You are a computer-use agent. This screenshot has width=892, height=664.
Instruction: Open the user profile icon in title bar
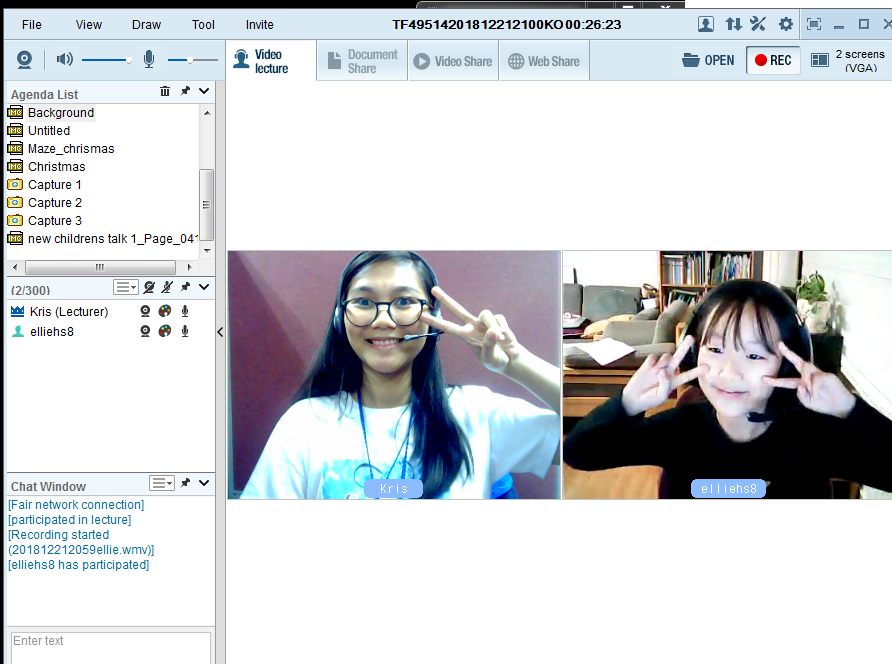(706, 24)
